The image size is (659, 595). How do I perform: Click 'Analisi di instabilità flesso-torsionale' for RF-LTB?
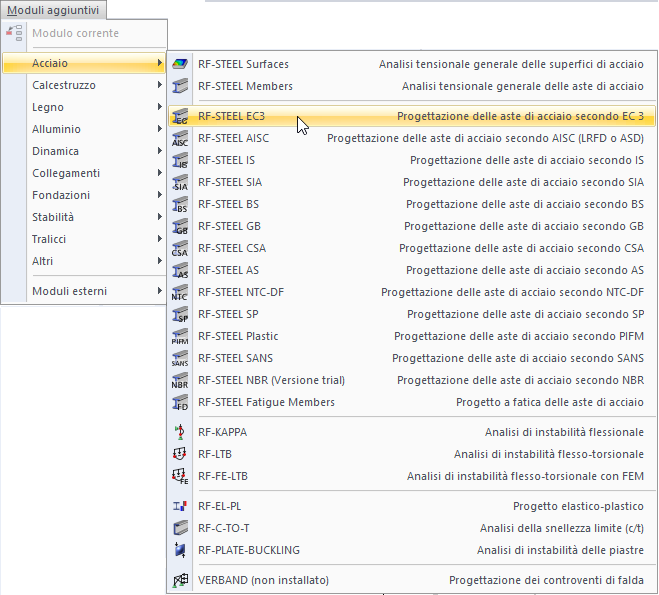pos(549,454)
